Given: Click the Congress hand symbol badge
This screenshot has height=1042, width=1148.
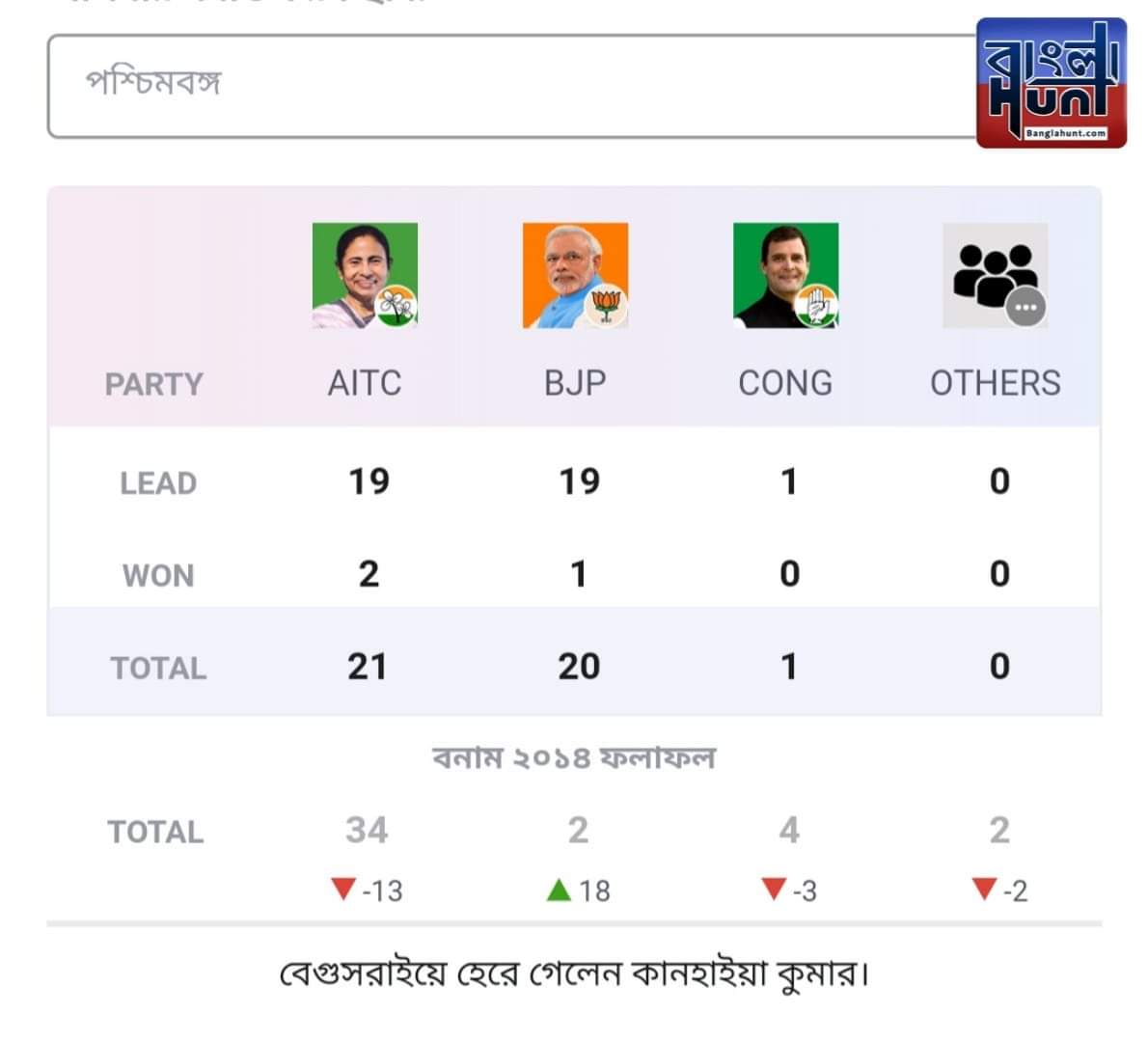Looking at the screenshot, I should [816, 305].
